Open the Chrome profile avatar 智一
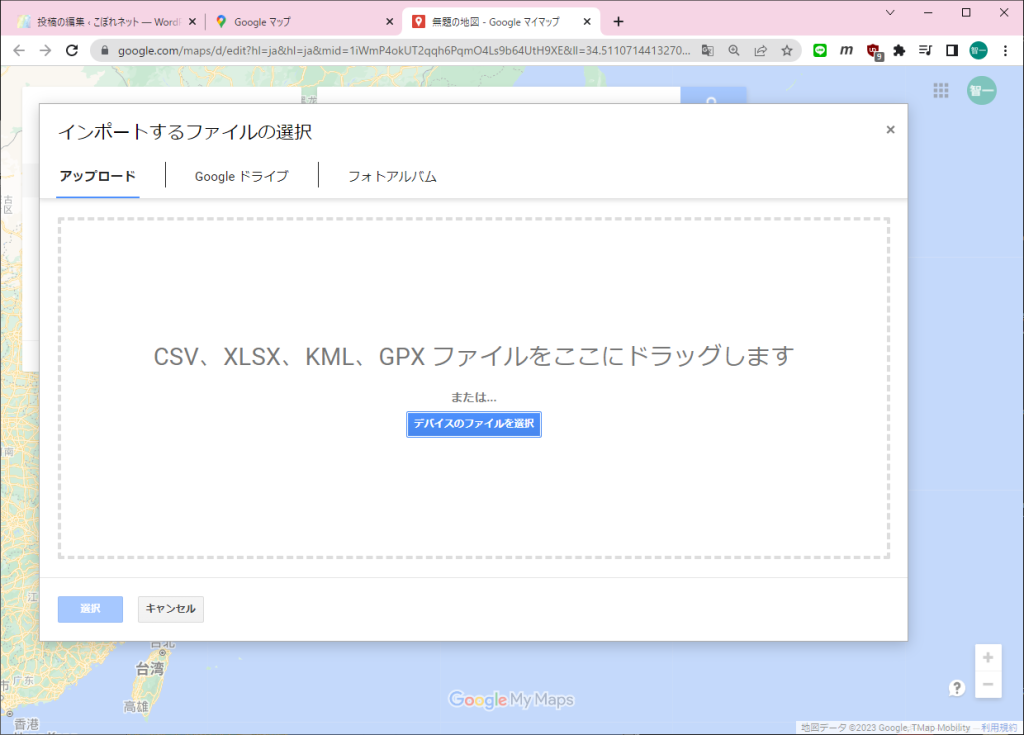Viewport: 1024px width, 735px height. tap(977, 50)
